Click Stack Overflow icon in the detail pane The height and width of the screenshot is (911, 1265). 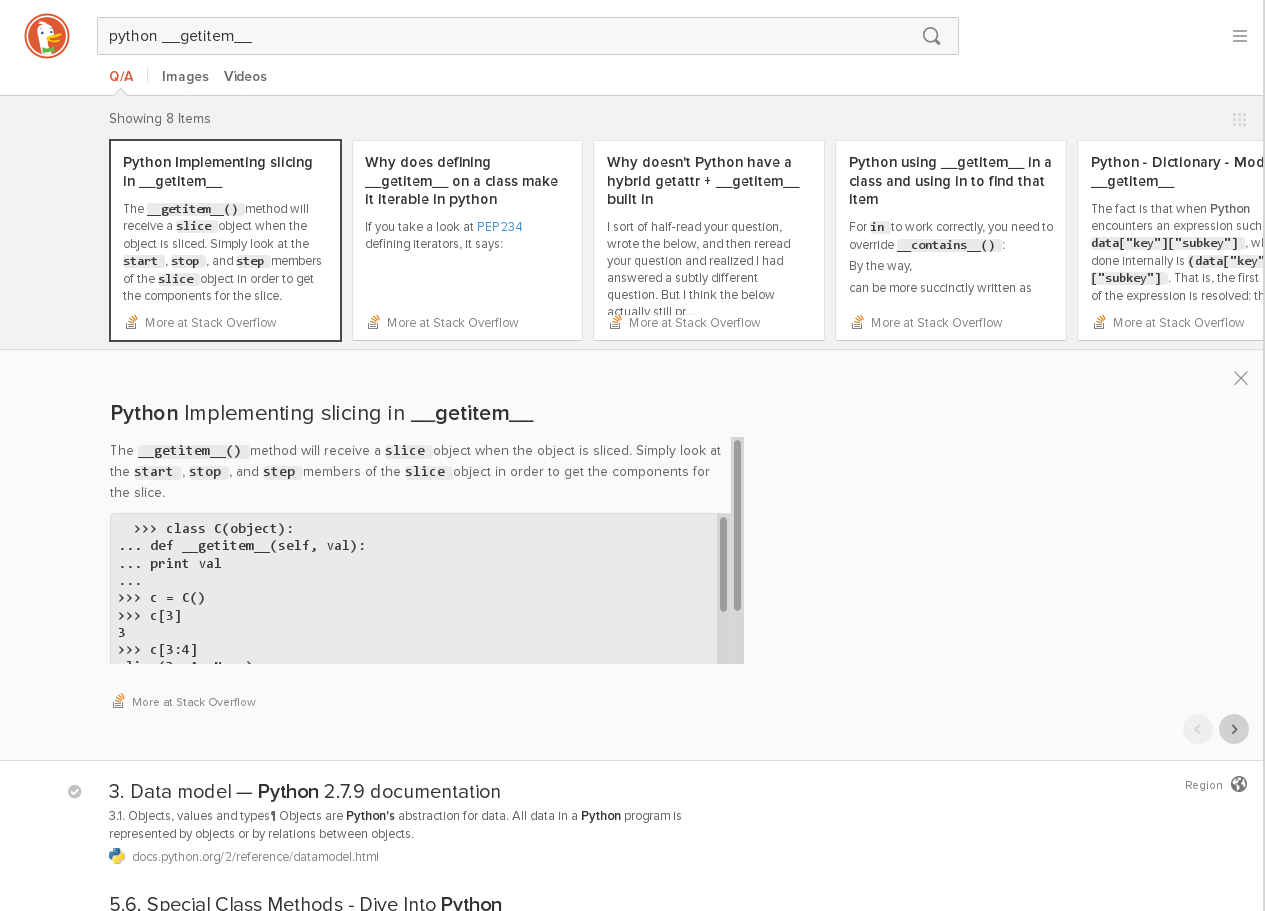point(118,701)
